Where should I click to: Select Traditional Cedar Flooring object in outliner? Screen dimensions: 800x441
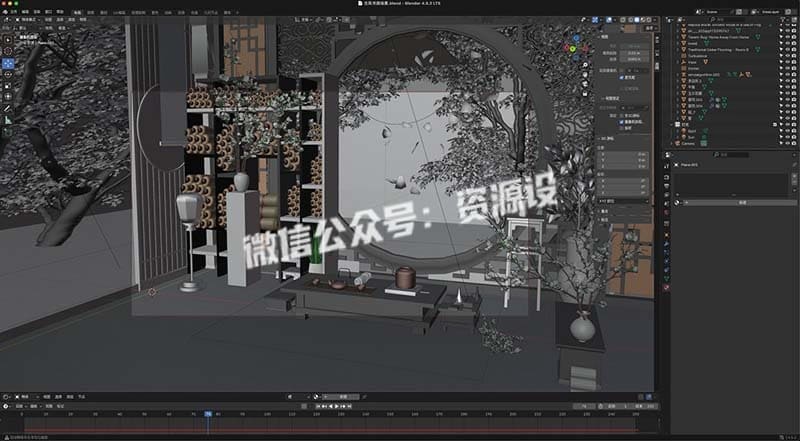tap(718, 50)
